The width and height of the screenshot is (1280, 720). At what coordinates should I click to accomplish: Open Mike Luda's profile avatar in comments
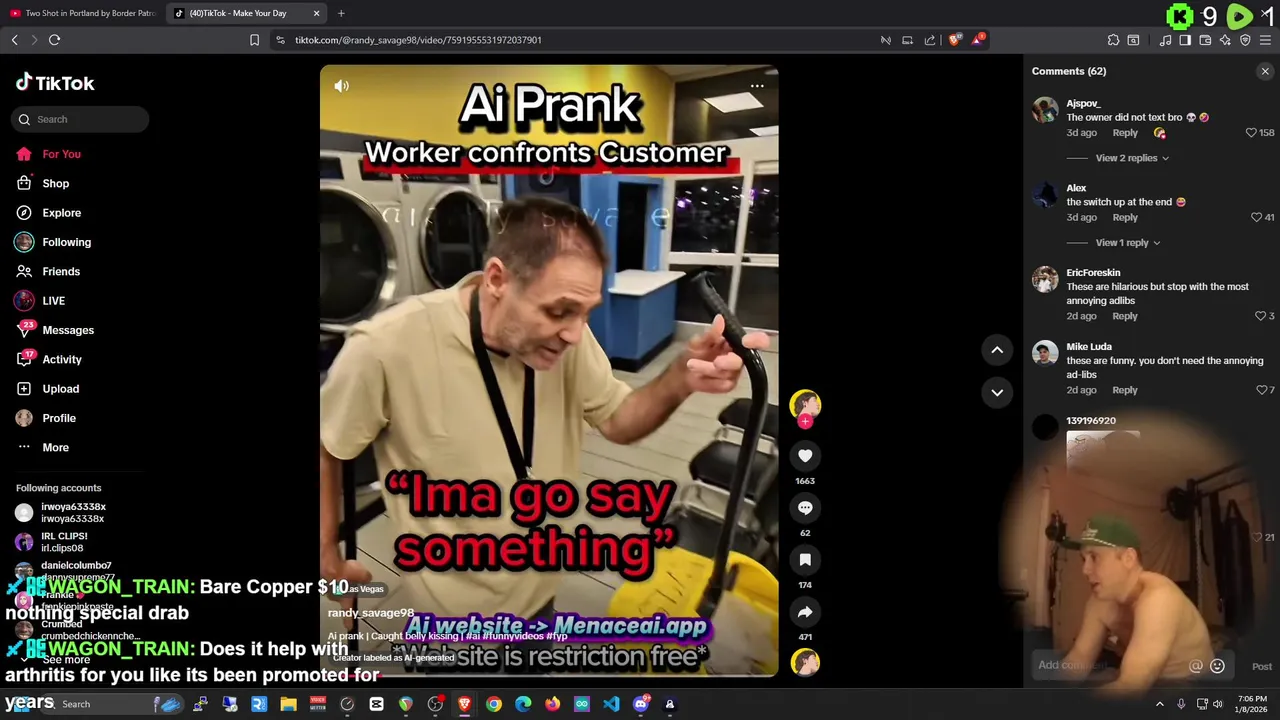(1045, 353)
